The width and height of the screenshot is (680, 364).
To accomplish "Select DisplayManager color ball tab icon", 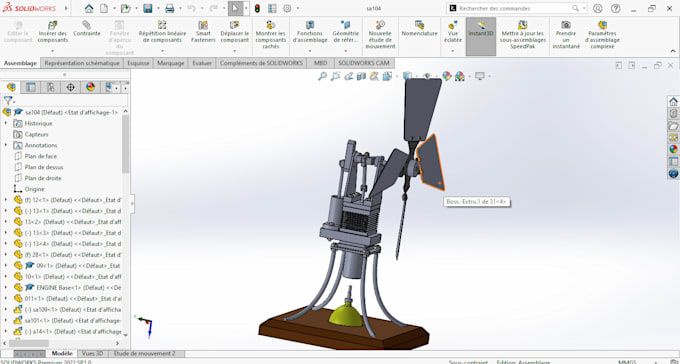I will click(90, 87).
